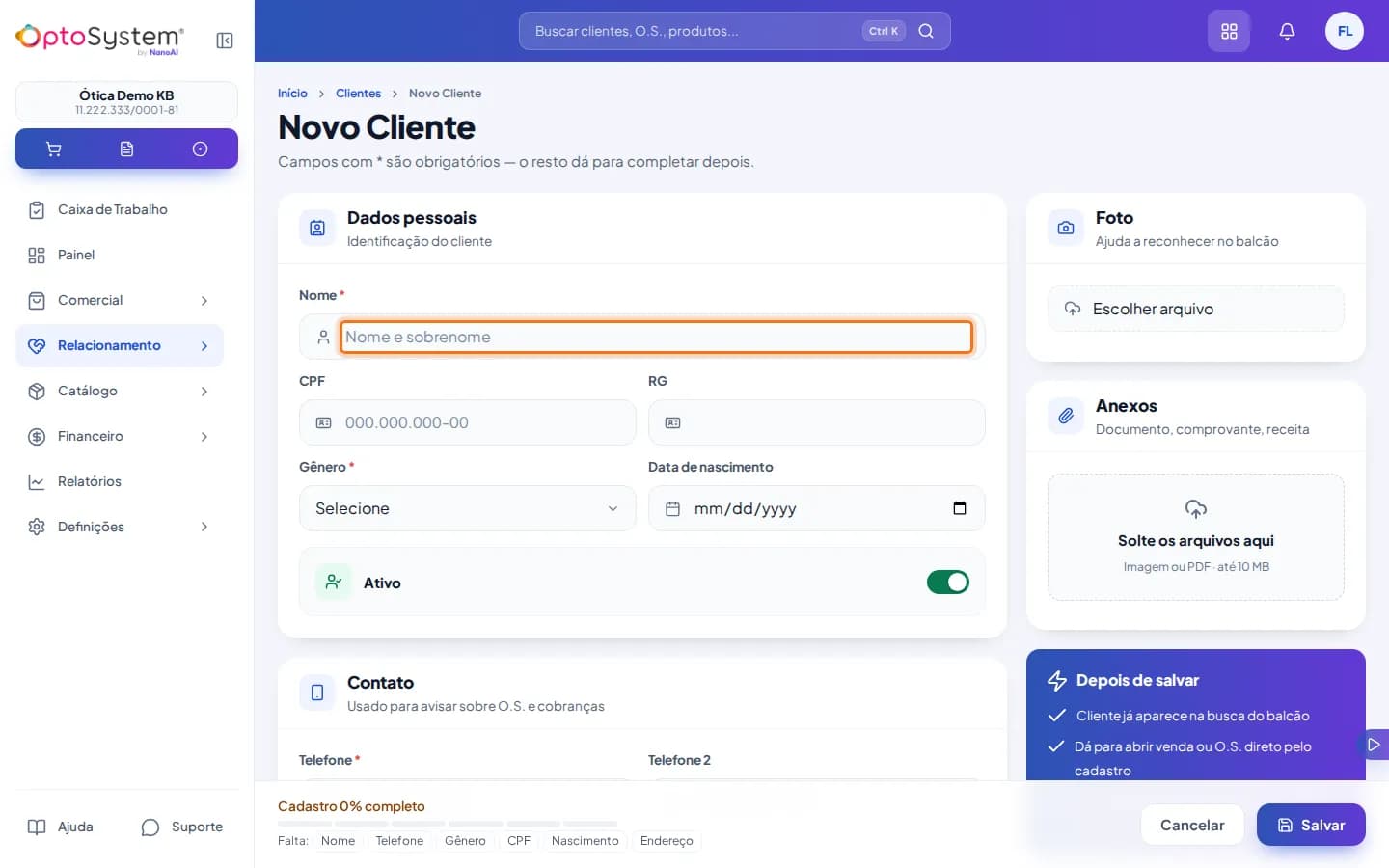Click the circular target quick action icon
Viewport: 1389px width, 868px height.
click(200, 149)
